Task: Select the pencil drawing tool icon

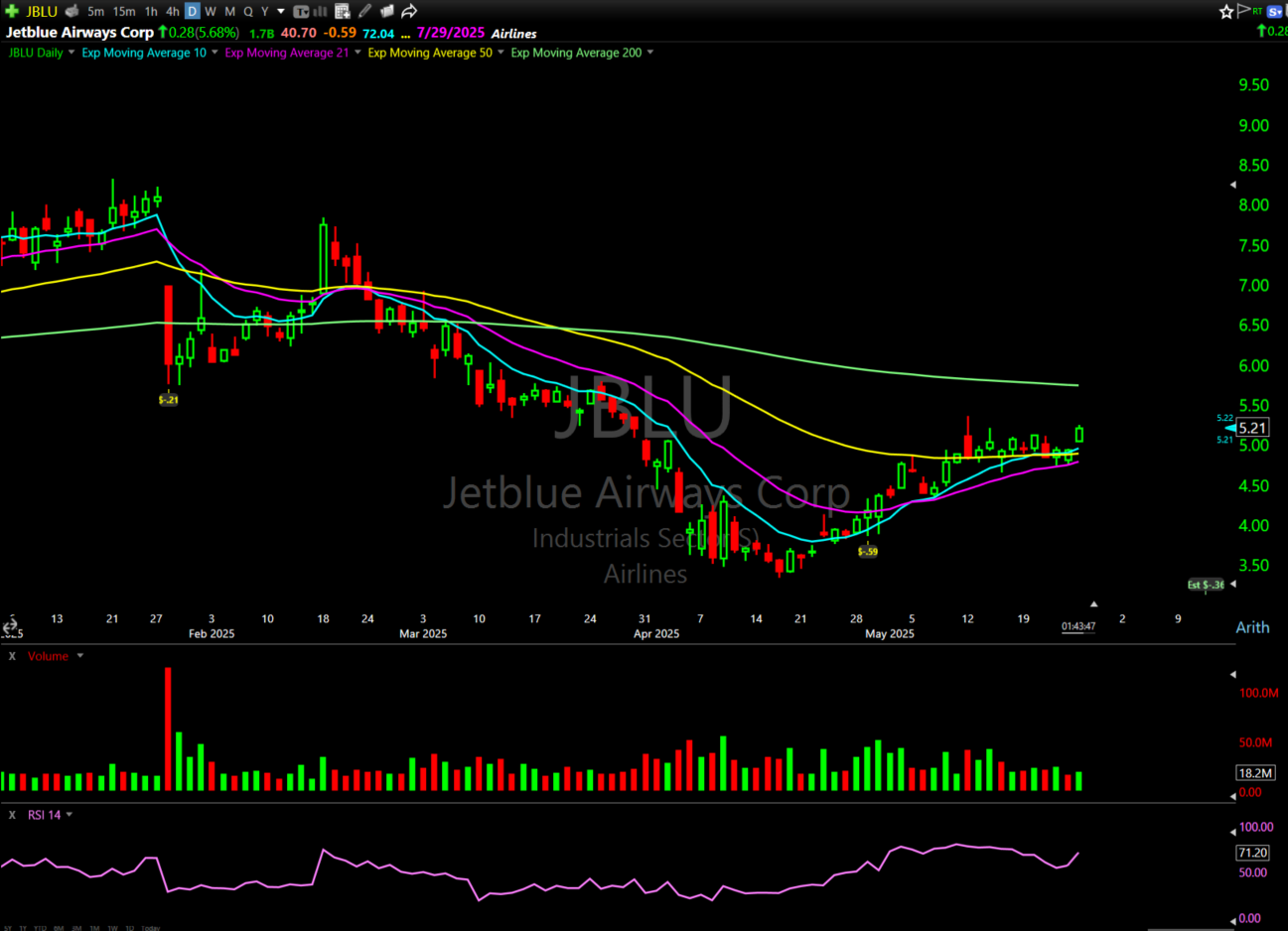Action: point(364,11)
